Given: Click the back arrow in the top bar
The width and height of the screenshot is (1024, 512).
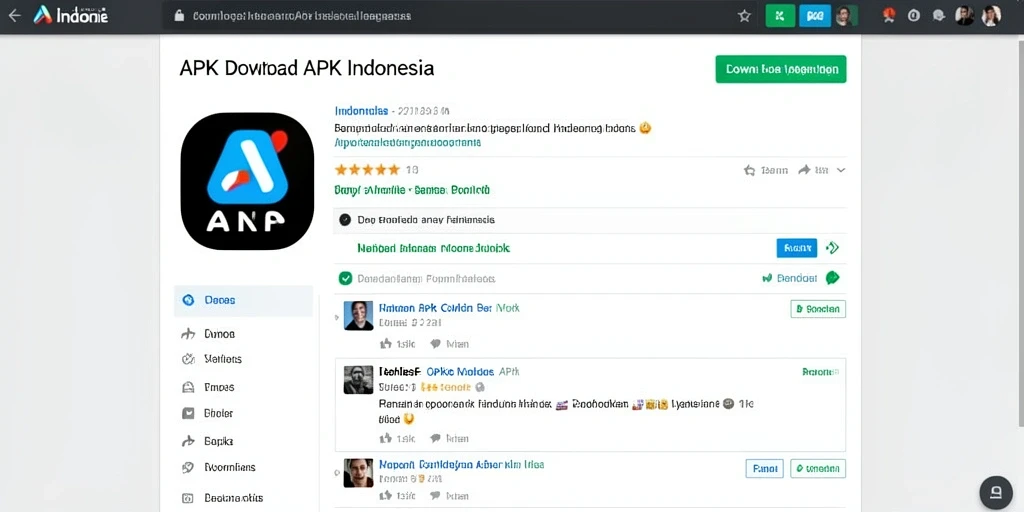Looking at the screenshot, I should (14, 16).
